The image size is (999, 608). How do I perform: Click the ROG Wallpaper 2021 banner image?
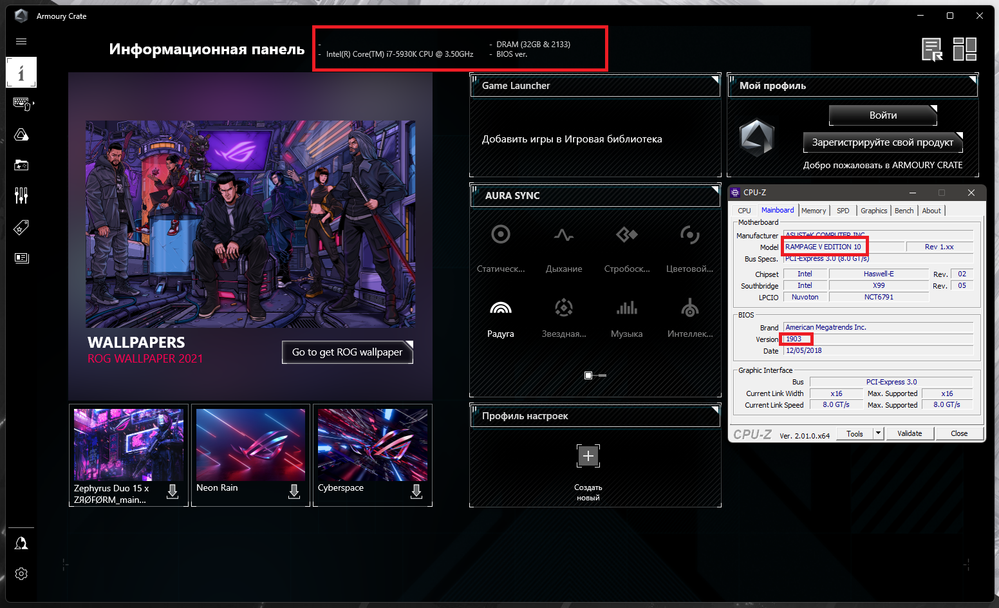[x=250, y=224]
